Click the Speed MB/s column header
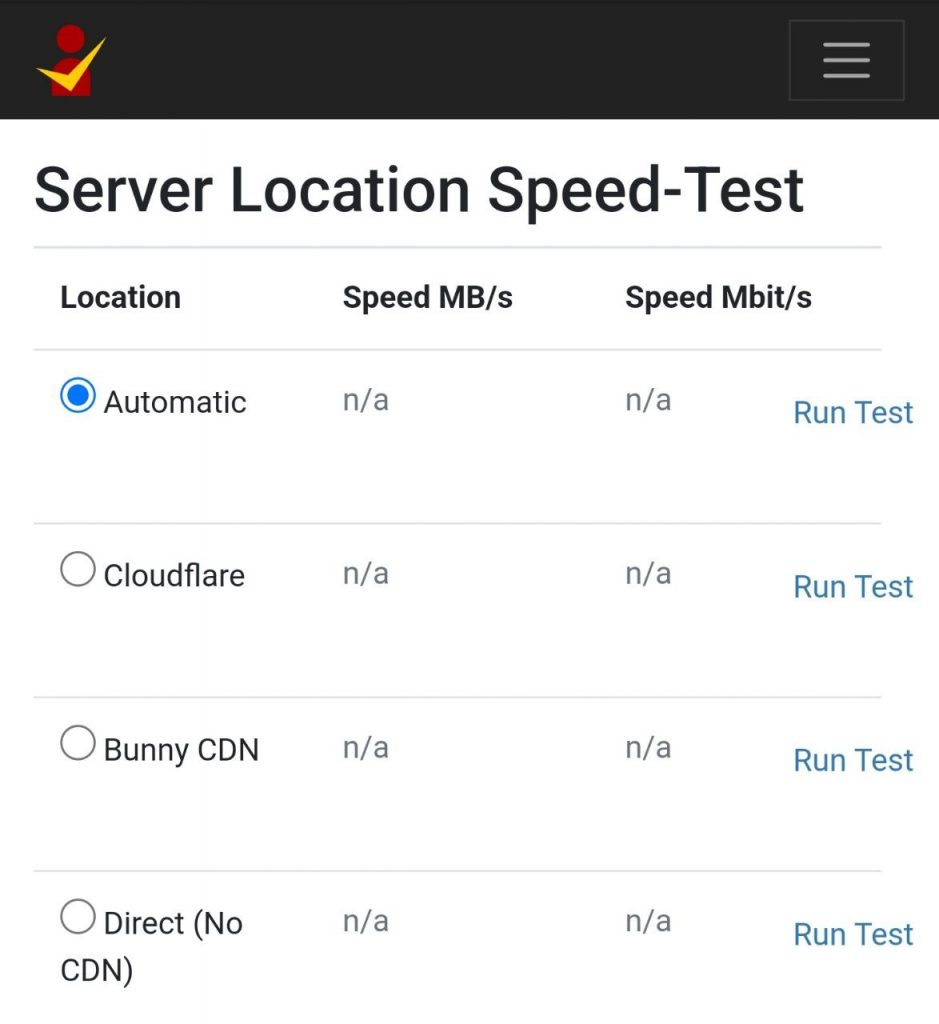Image resolution: width=939 pixels, height=1024 pixels. (428, 298)
